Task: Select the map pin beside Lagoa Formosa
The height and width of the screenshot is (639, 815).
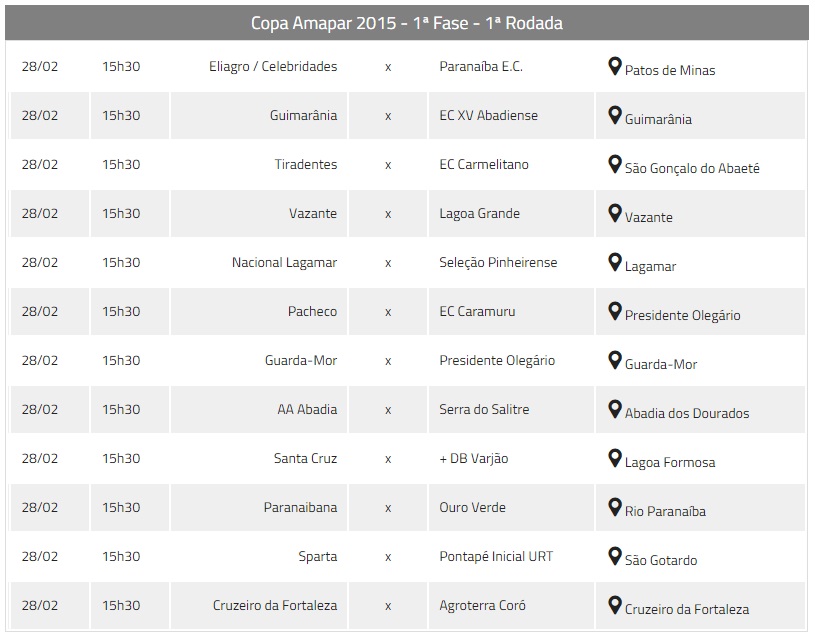Action: [x=615, y=458]
